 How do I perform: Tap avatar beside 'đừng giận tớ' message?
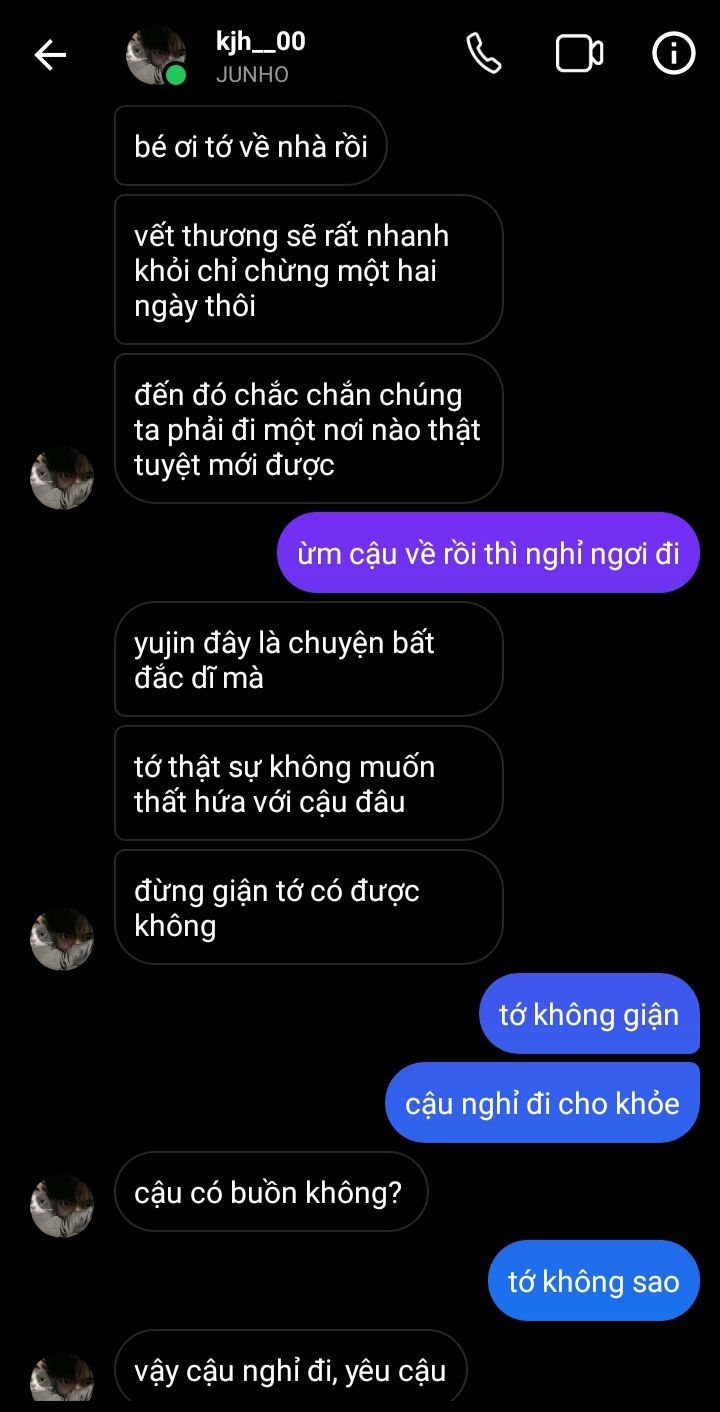tap(62, 939)
